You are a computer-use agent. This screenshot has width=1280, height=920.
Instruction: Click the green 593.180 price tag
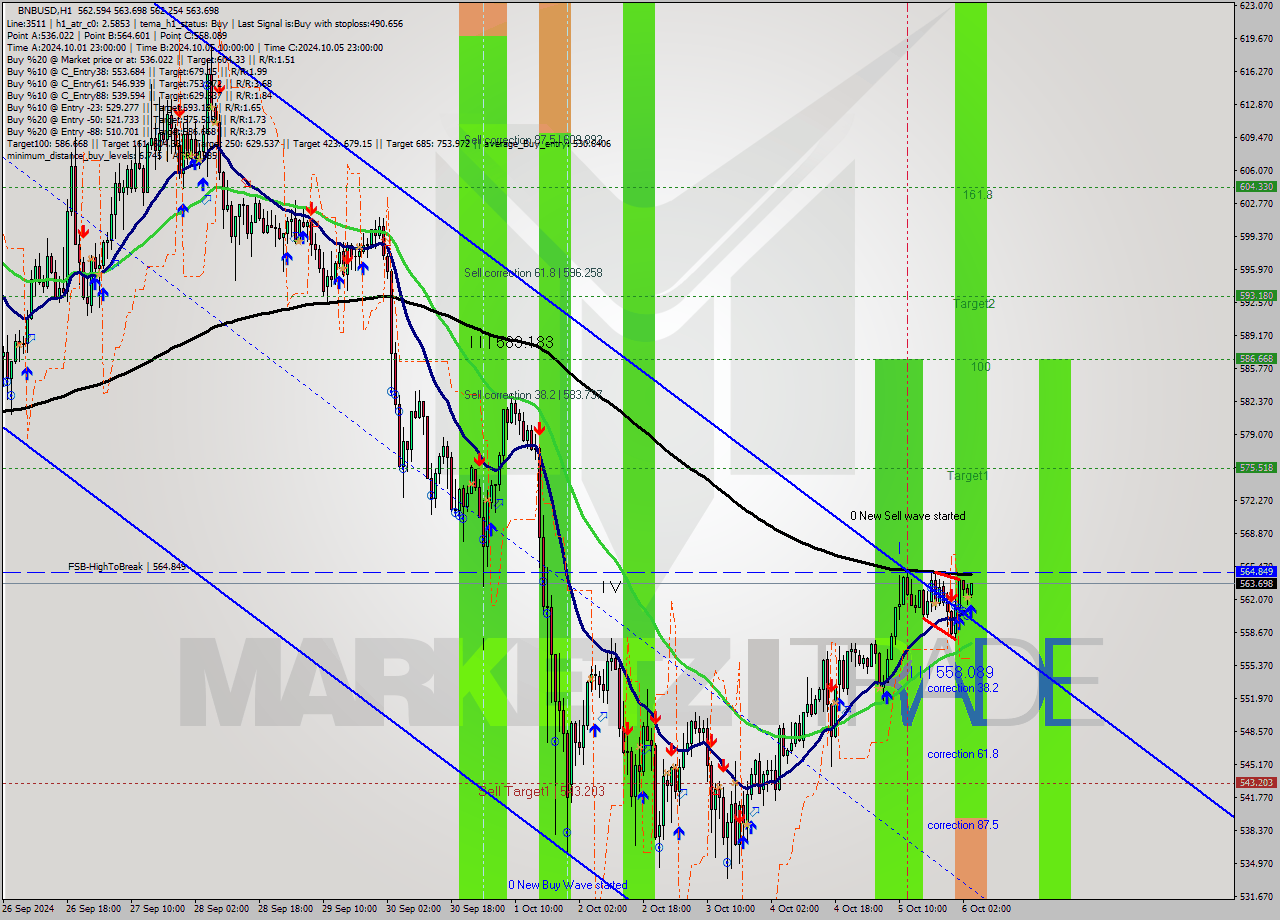pyautogui.click(x=1256, y=296)
